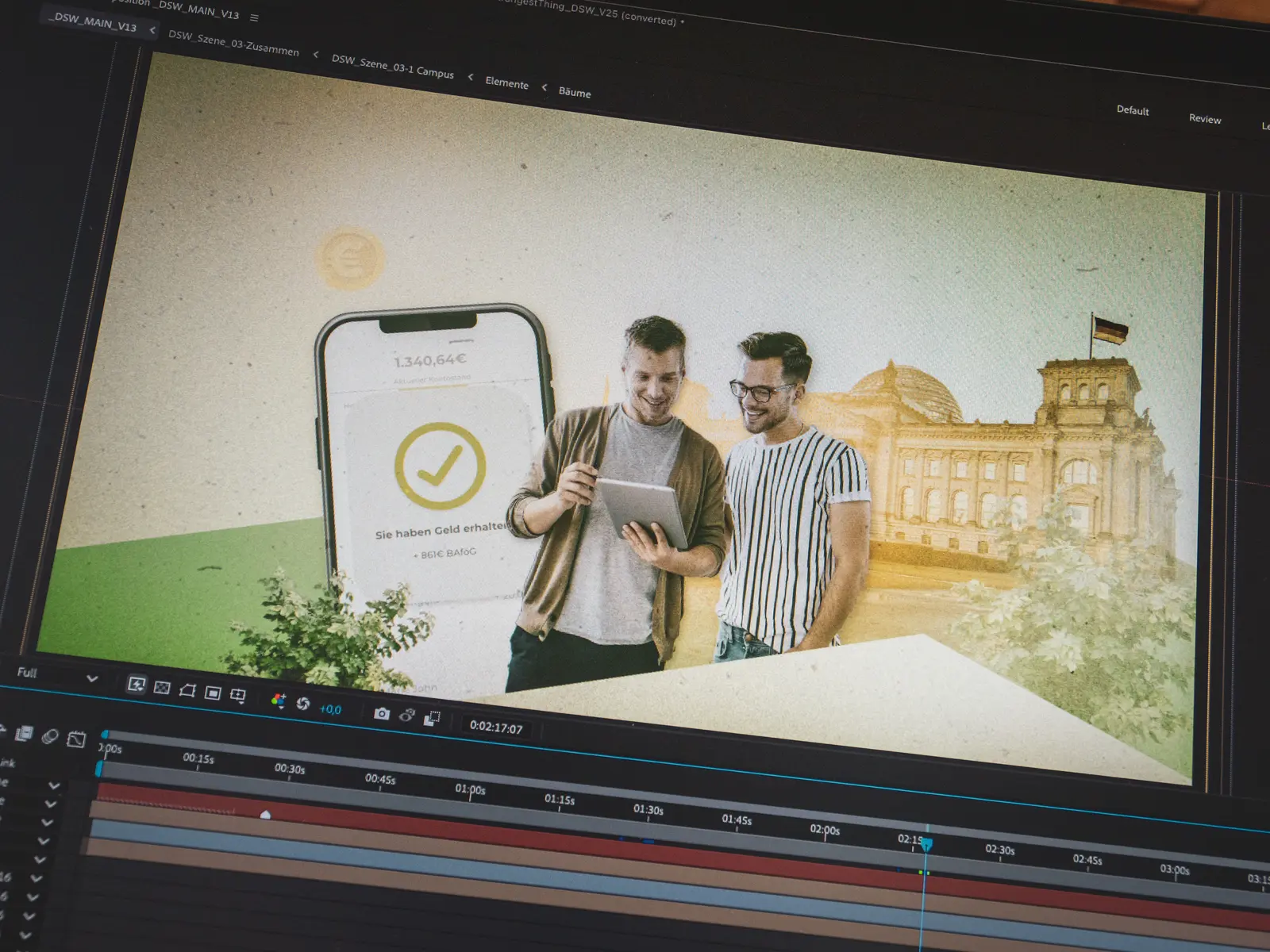The height and width of the screenshot is (952, 1270).
Task: Take a snapshot with the camera icon
Action: (x=382, y=713)
